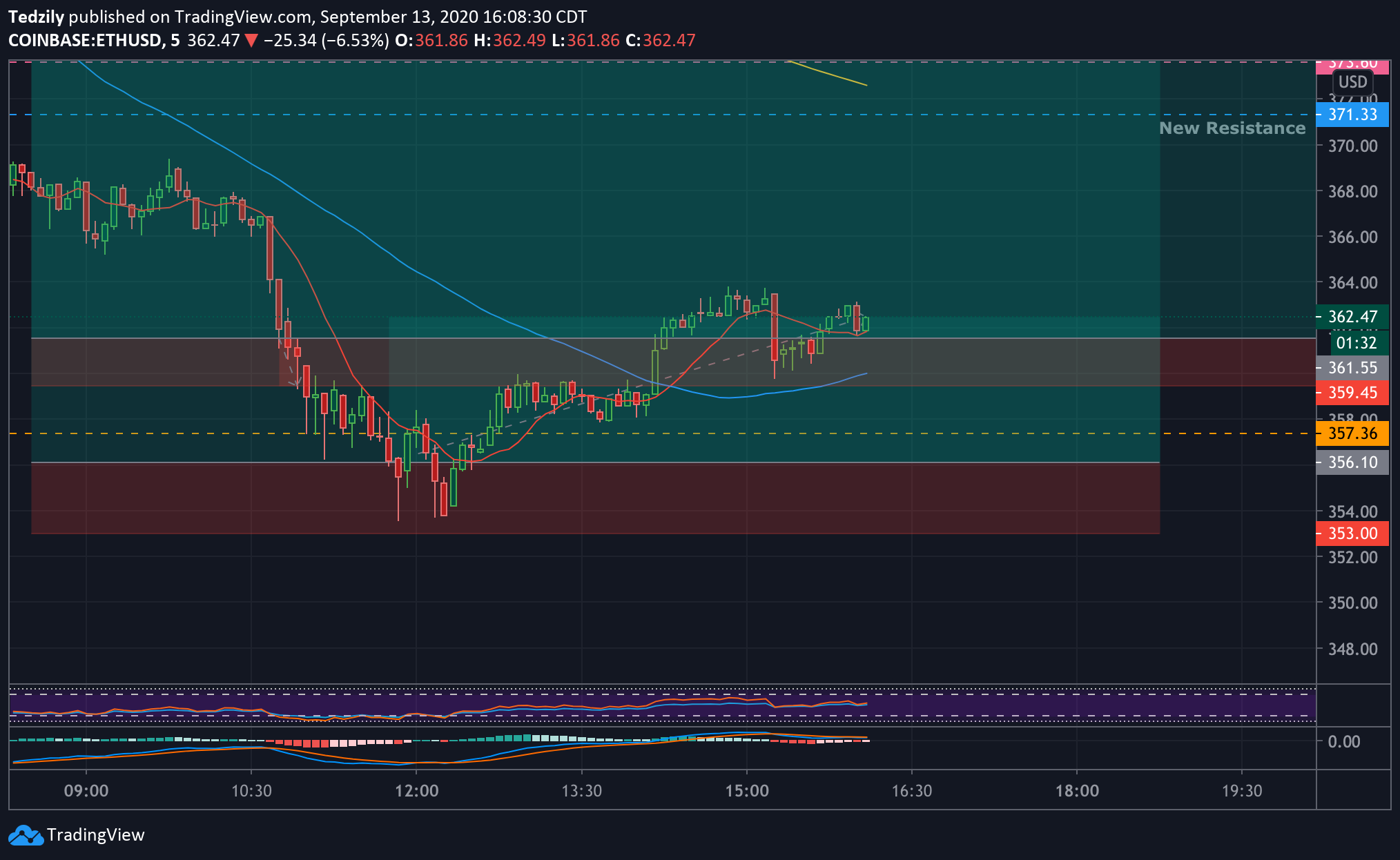Click the O:361.86 open value
The height and width of the screenshot is (860, 1400).
point(431,41)
